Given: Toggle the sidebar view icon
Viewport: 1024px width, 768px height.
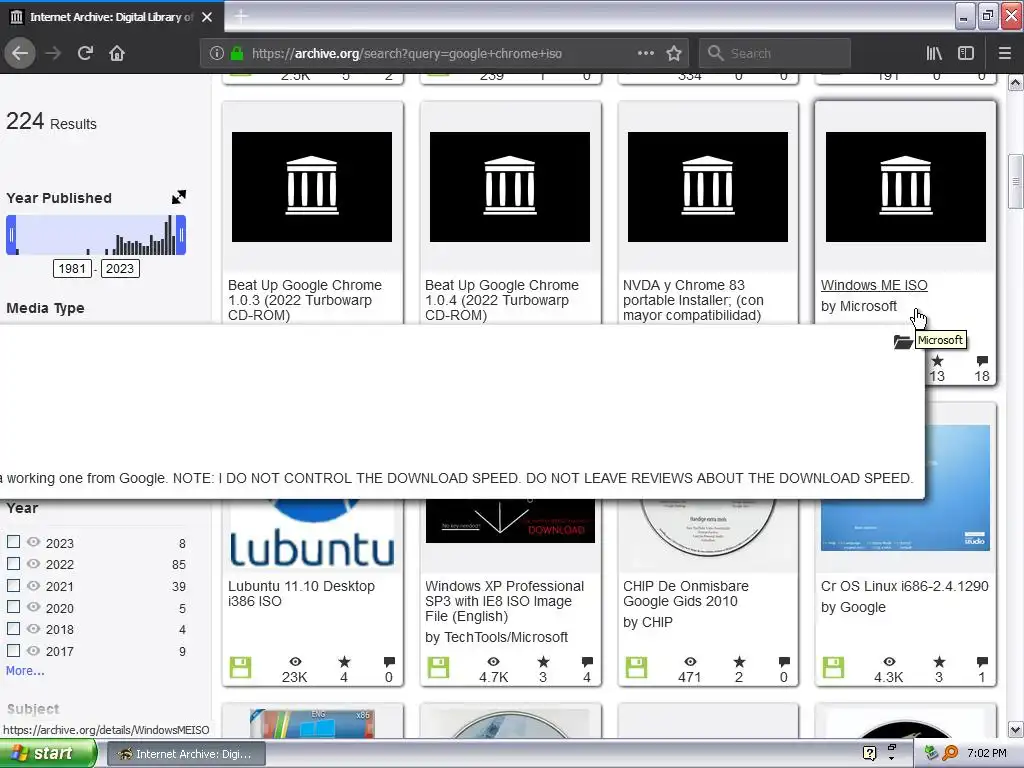Looking at the screenshot, I should pos(966,53).
